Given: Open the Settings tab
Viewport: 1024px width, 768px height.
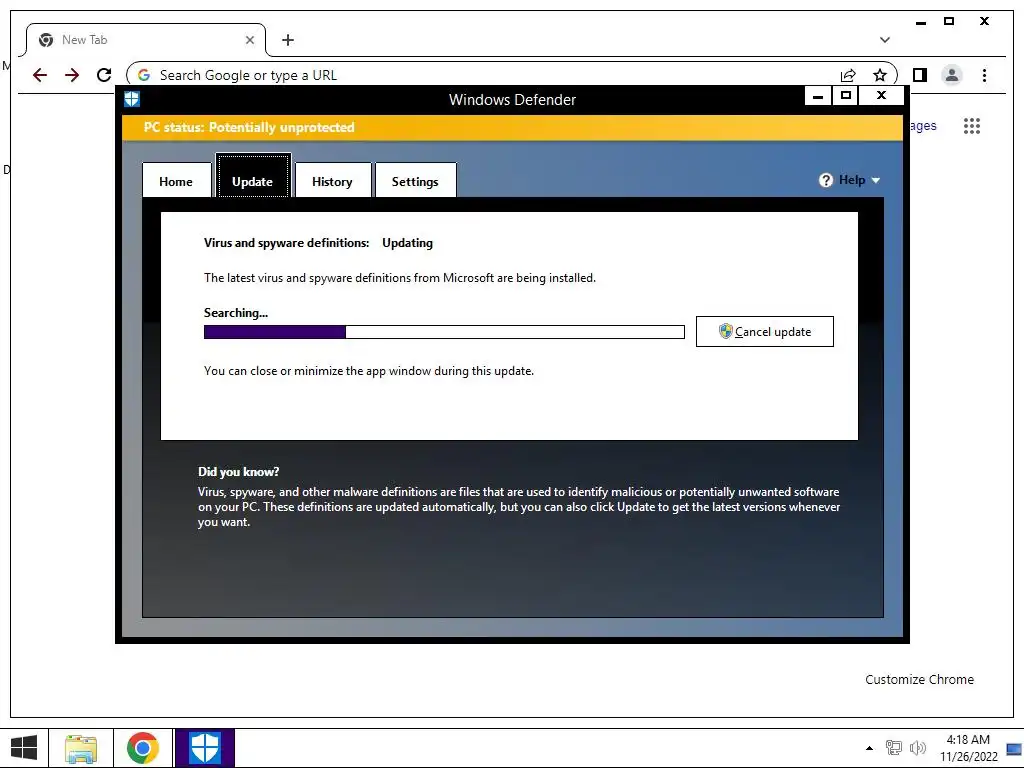Looking at the screenshot, I should (x=415, y=180).
